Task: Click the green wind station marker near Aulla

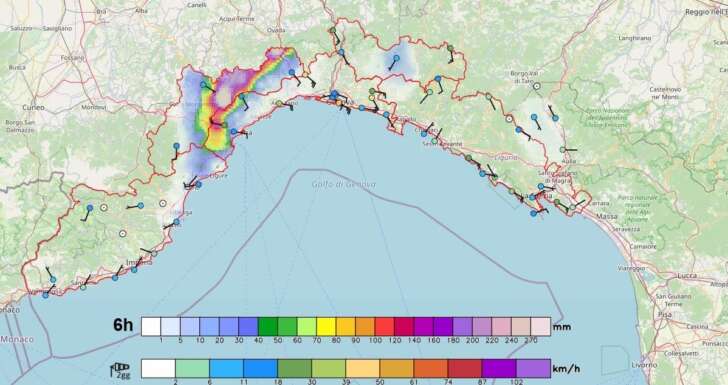Action: [x=563, y=150]
